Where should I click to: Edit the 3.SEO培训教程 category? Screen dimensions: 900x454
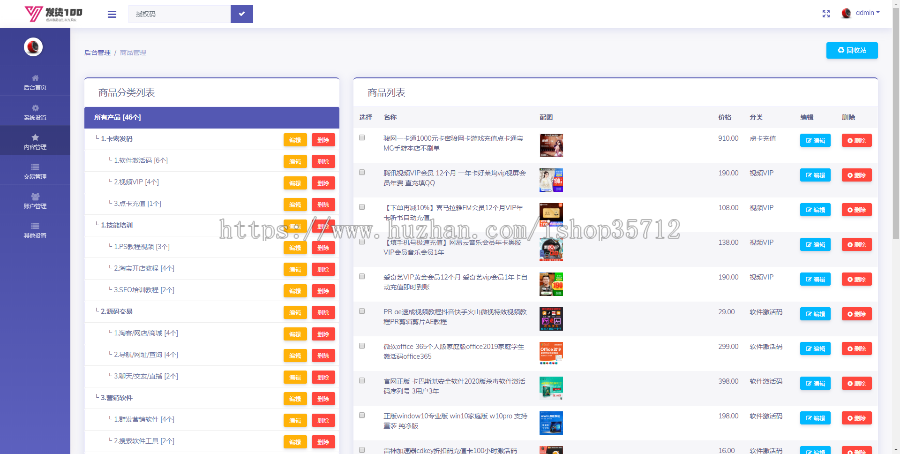point(295,290)
